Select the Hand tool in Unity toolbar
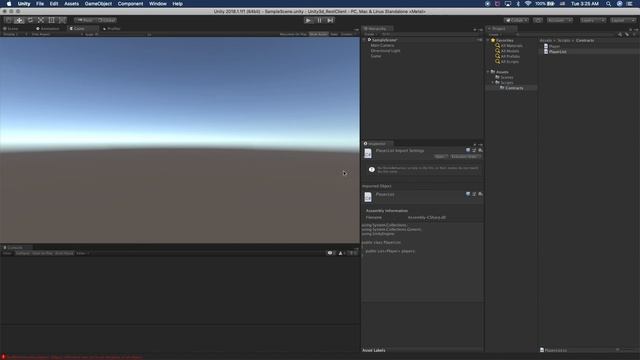This screenshot has width=640, height=360. point(9,20)
